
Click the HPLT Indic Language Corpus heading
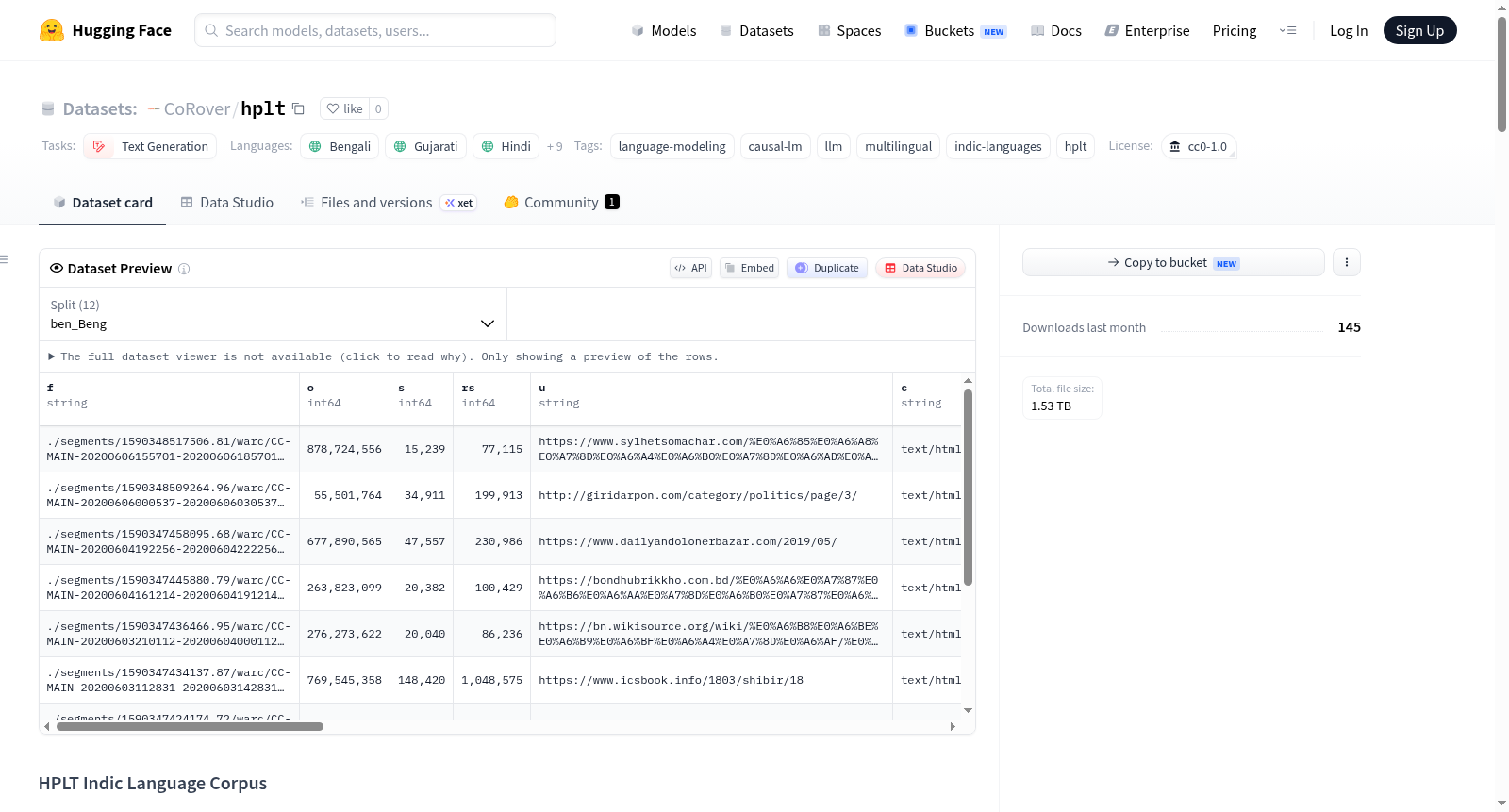coord(153,784)
